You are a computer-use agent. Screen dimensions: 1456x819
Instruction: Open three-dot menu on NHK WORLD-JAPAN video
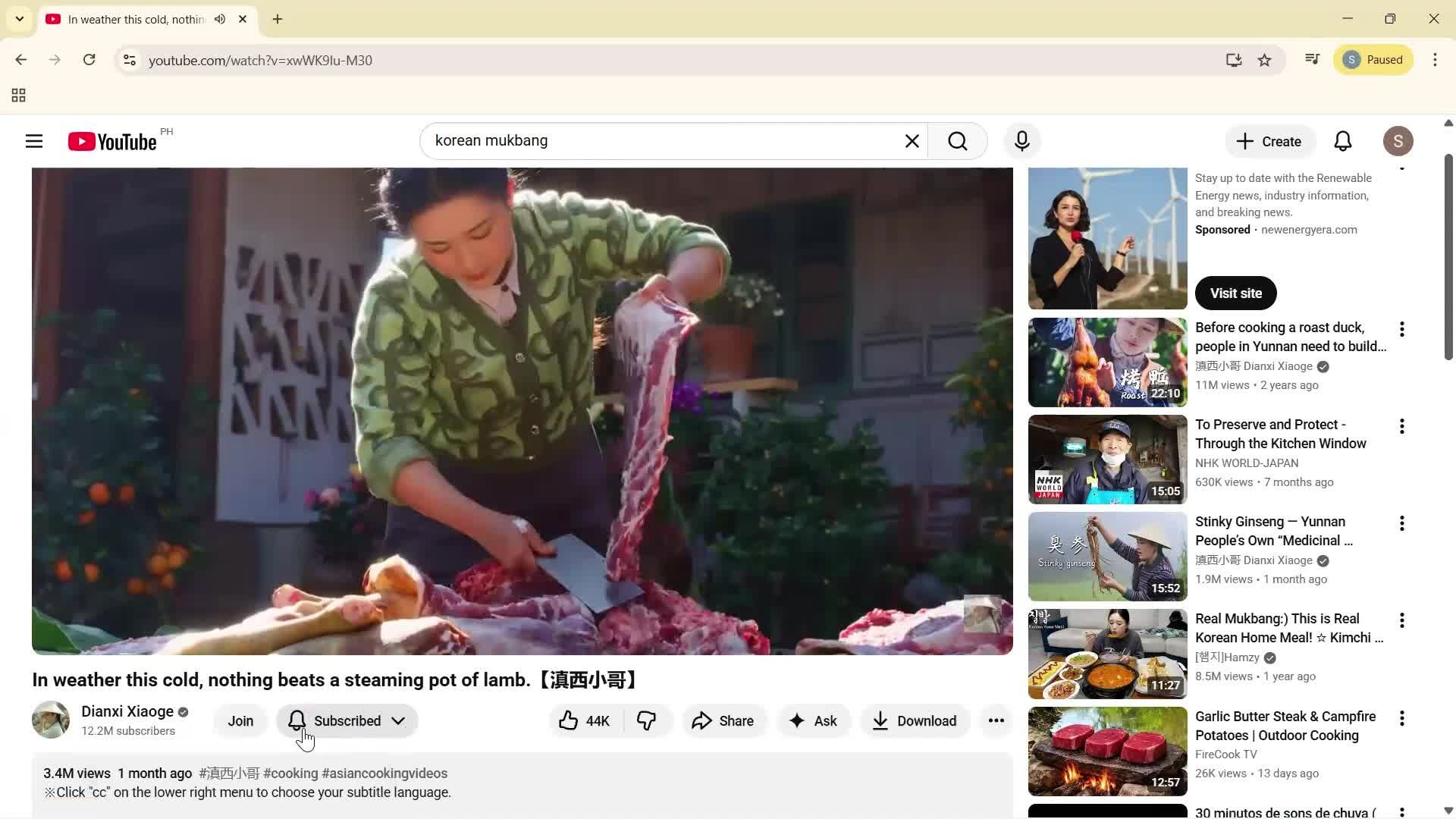[1401, 426]
